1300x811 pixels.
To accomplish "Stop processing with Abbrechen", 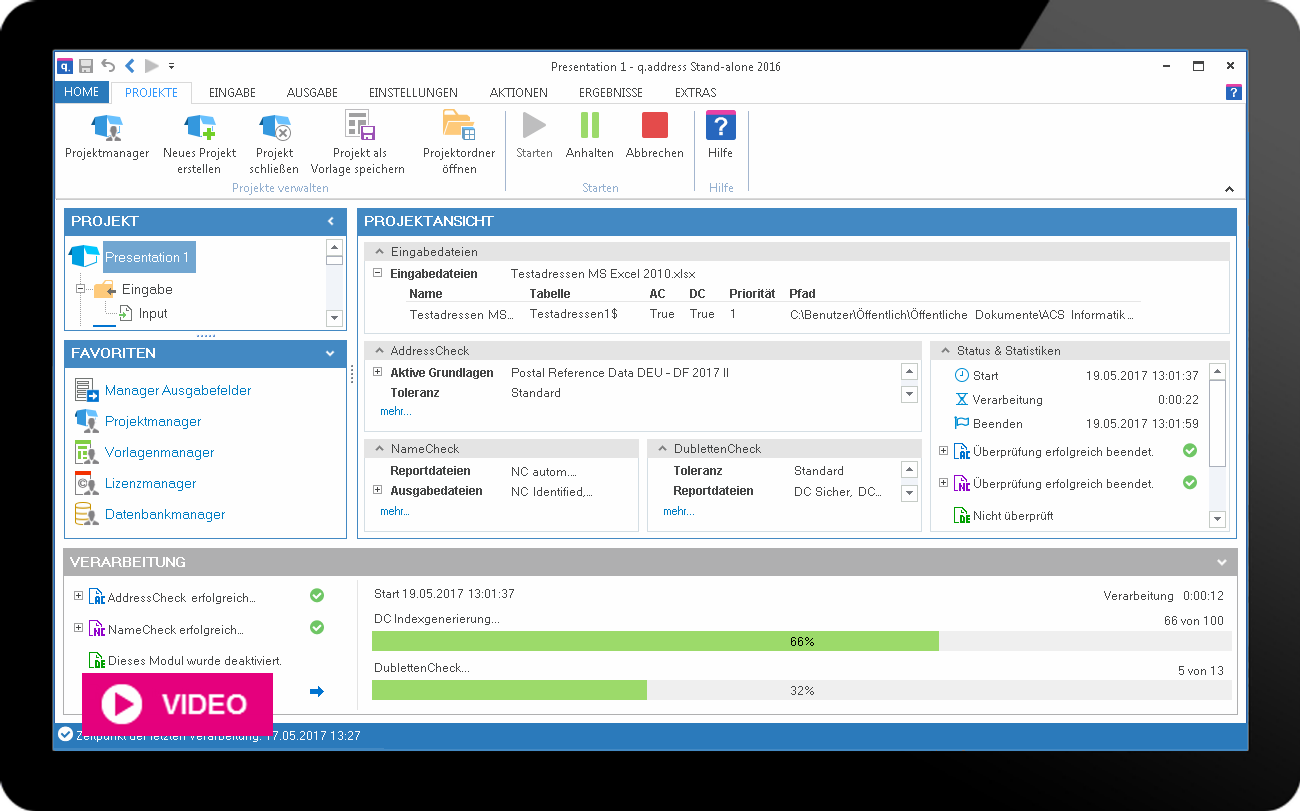I will [x=655, y=137].
